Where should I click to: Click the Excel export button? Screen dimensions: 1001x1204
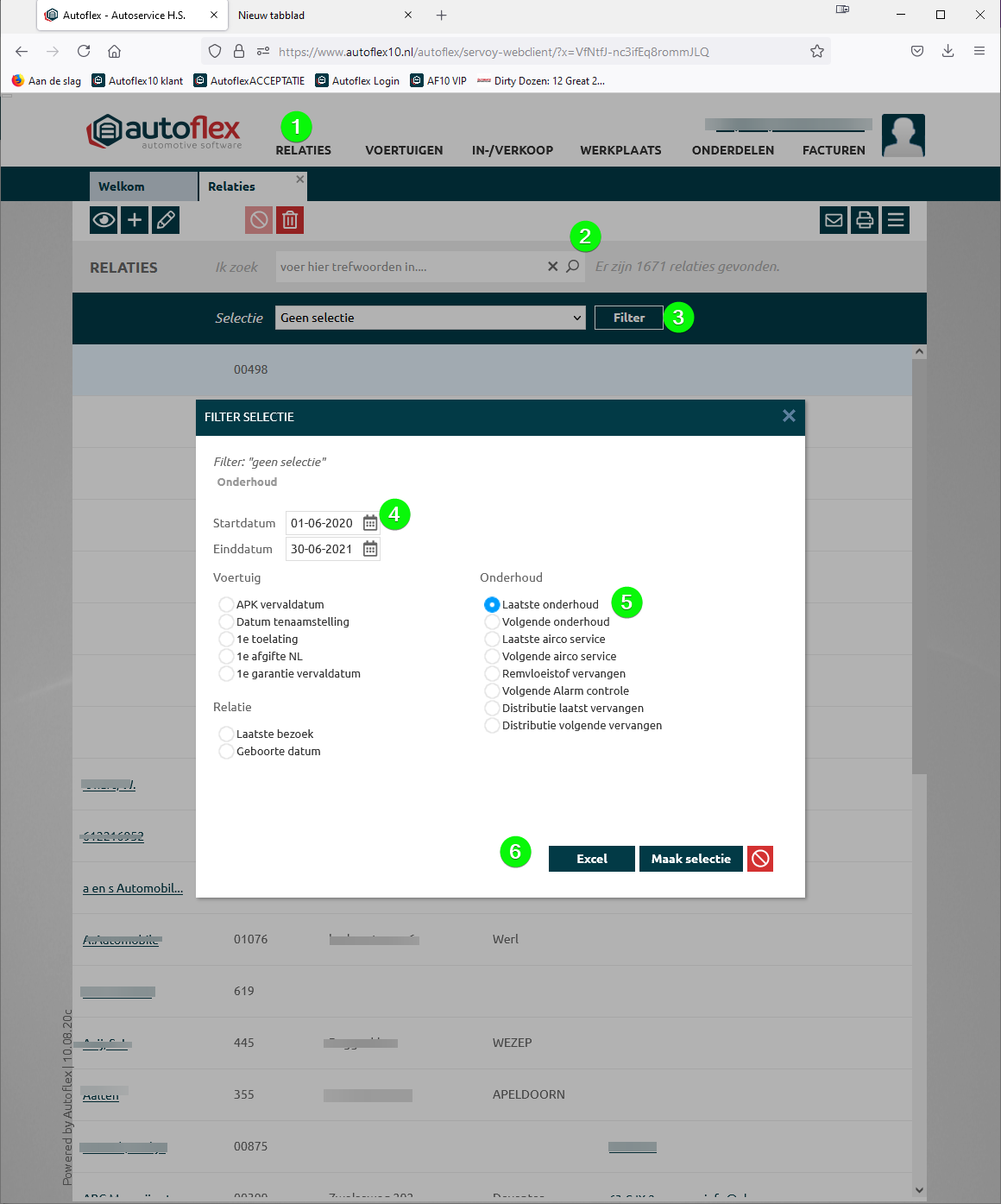[592, 859]
